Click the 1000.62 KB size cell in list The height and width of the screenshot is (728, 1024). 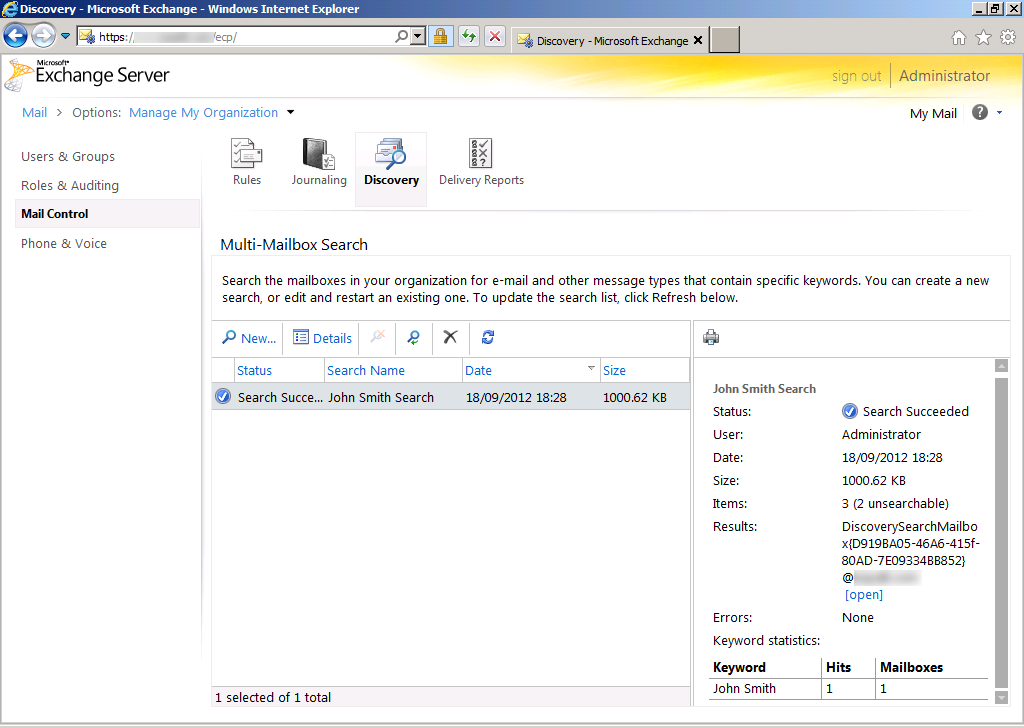point(635,398)
